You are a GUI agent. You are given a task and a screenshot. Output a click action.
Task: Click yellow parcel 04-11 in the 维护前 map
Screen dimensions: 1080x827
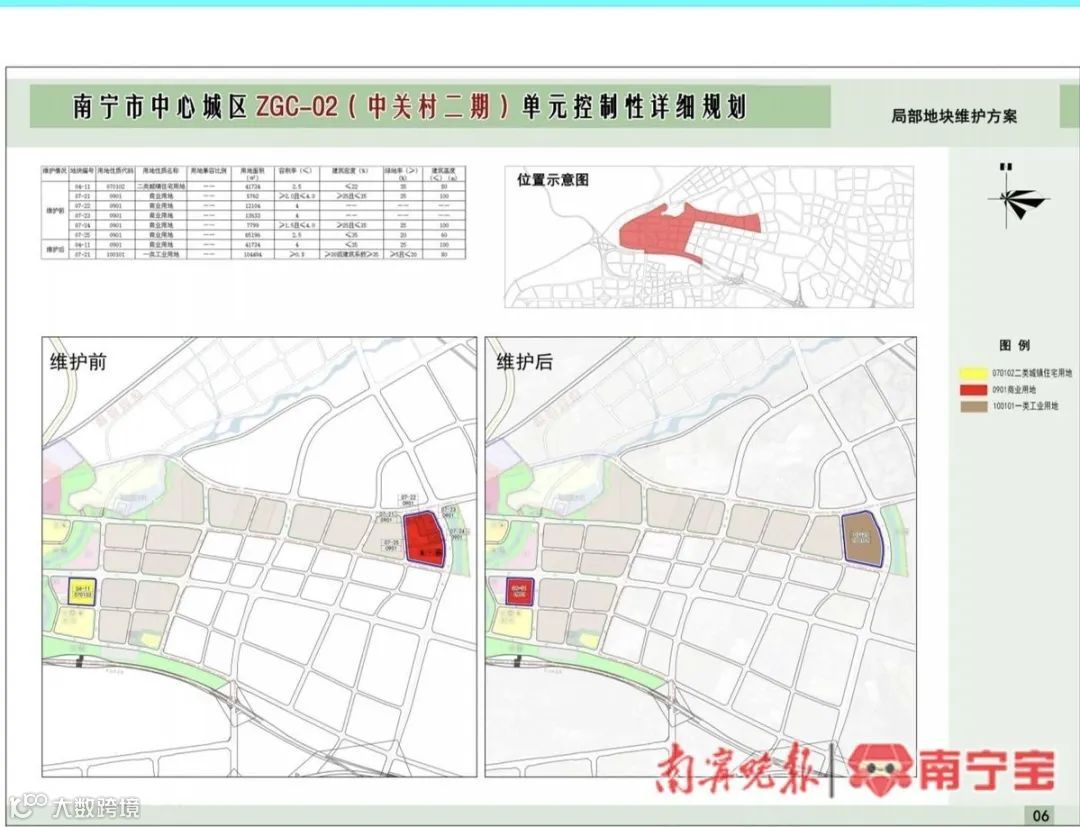[83, 592]
